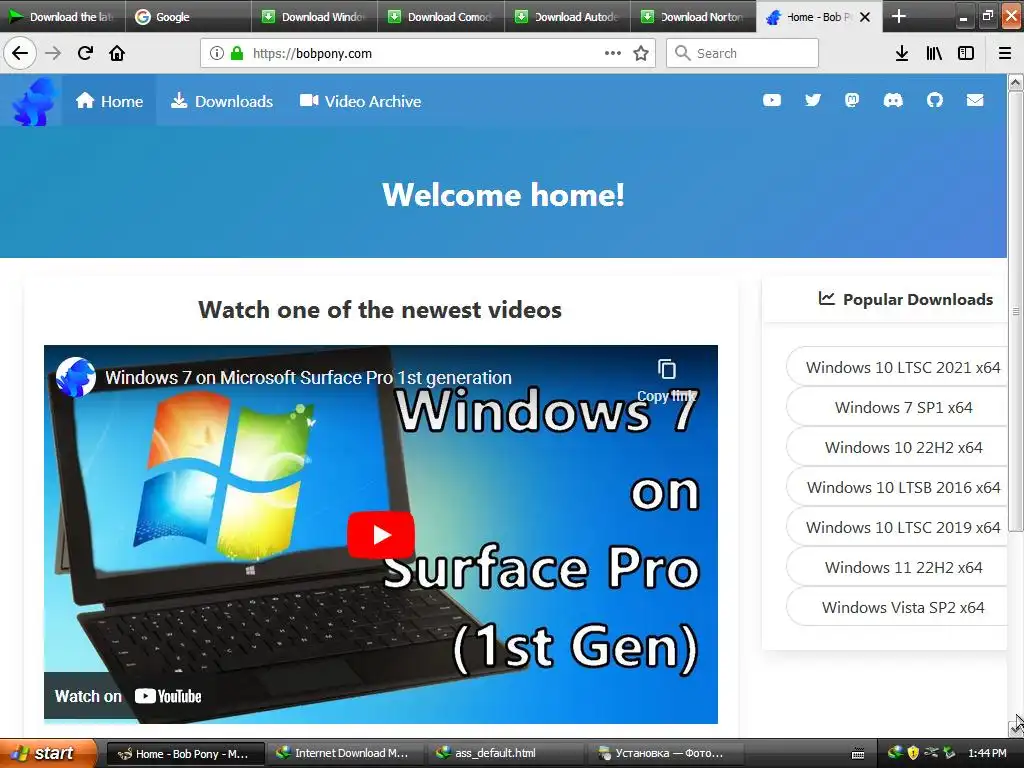
Task: Open Установка — Фото taskbar item
Action: point(667,753)
